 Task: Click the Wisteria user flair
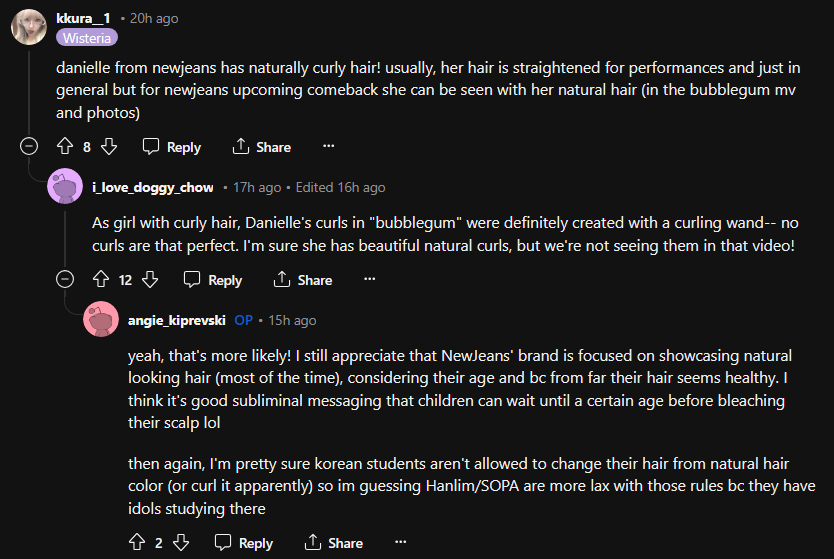pyautogui.click(x=87, y=38)
